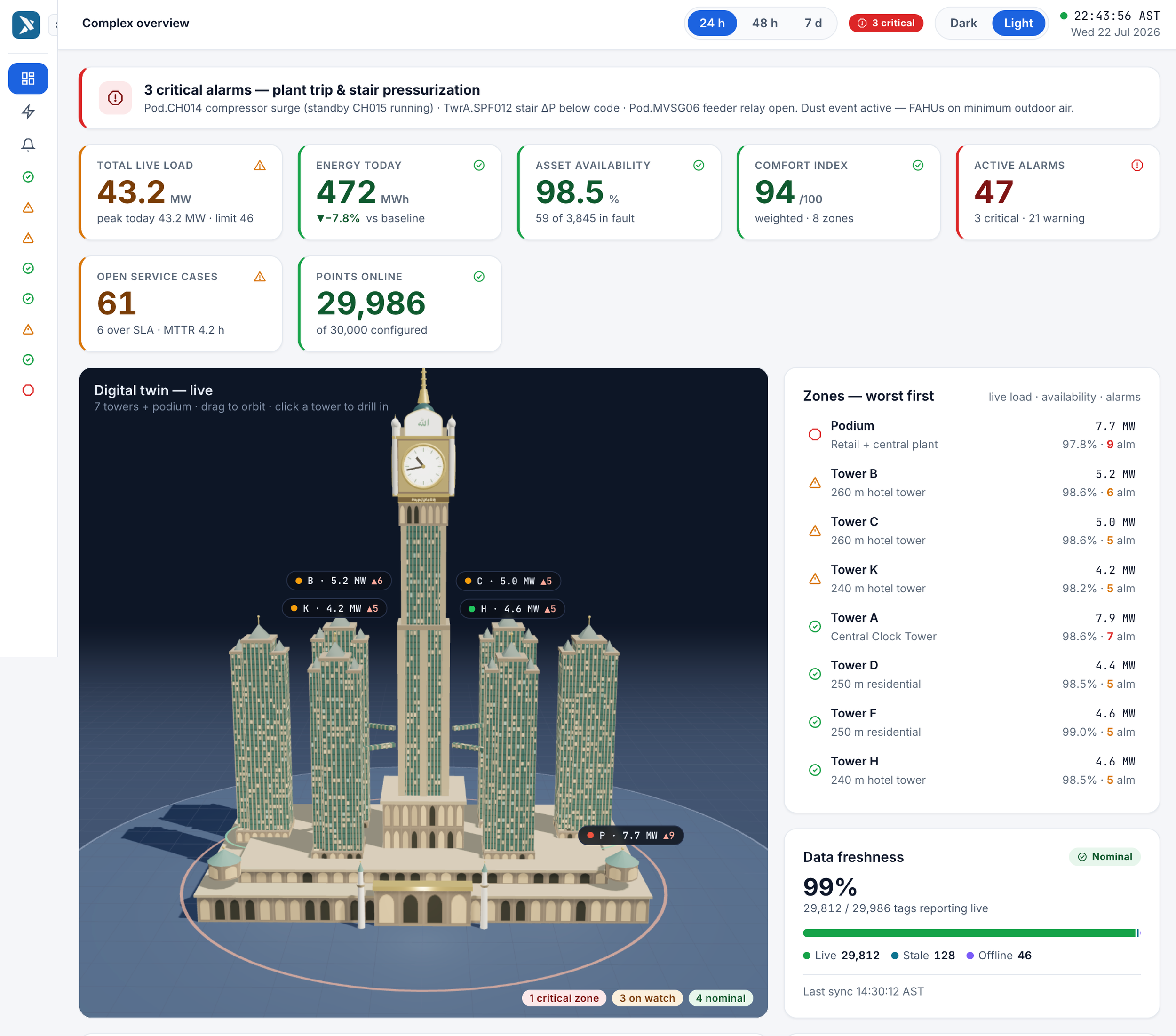The height and width of the screenshot is (1036, 1176).
Task: Open the dashboard overview sidebar icon
Action: [x=28, y=78]
